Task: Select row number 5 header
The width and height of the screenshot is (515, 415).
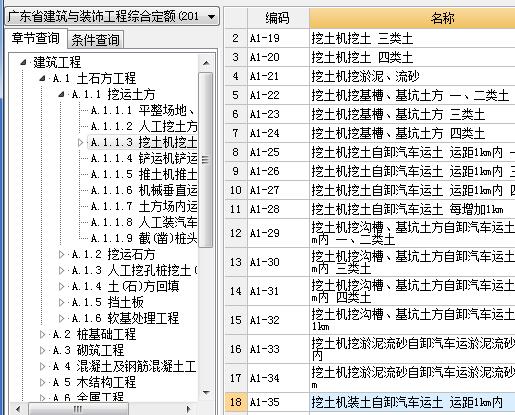Action: [x=236, y=95]
